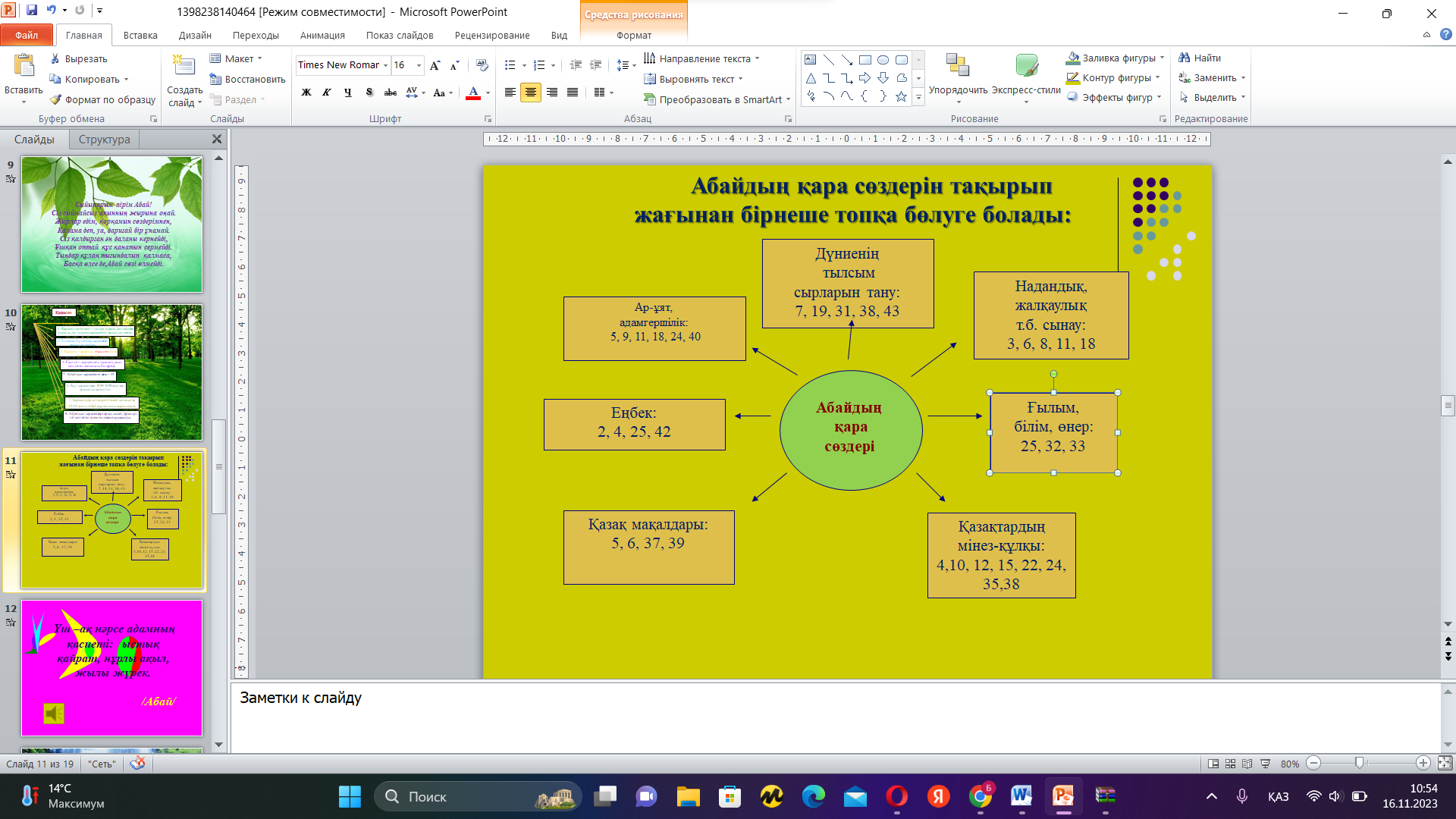The width and height of the screenshot is (1456, 819).
Task: Toggle bold formatting button
Action: pyautogui.click(x=306, y=93)
